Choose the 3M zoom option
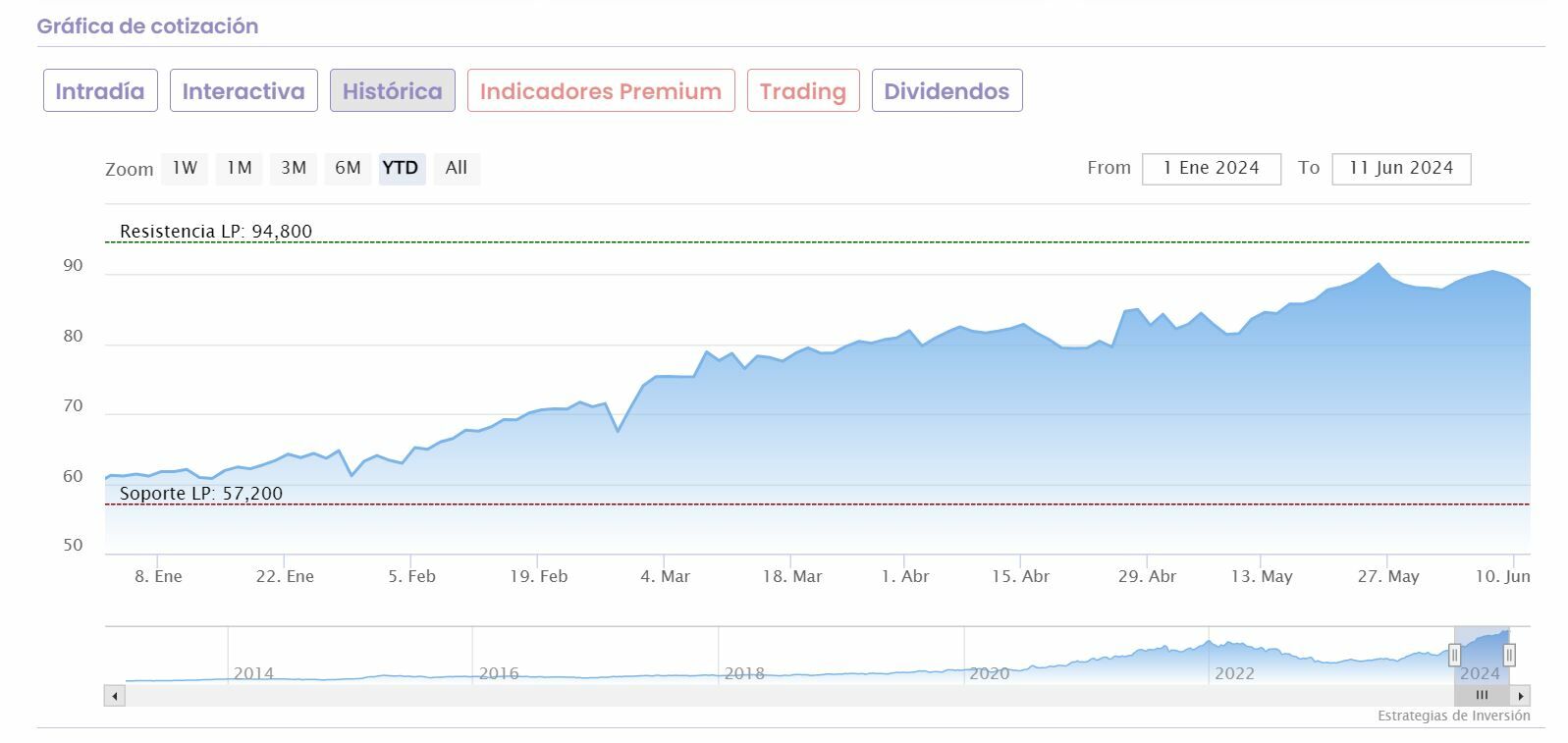1568x743 pixels. coord(294,168)
